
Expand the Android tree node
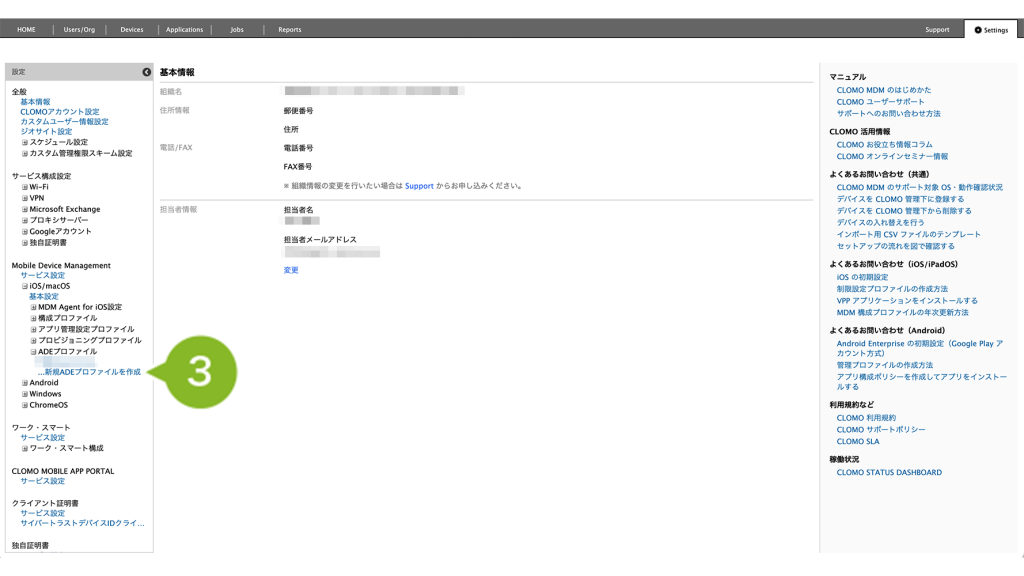[25, 383]
